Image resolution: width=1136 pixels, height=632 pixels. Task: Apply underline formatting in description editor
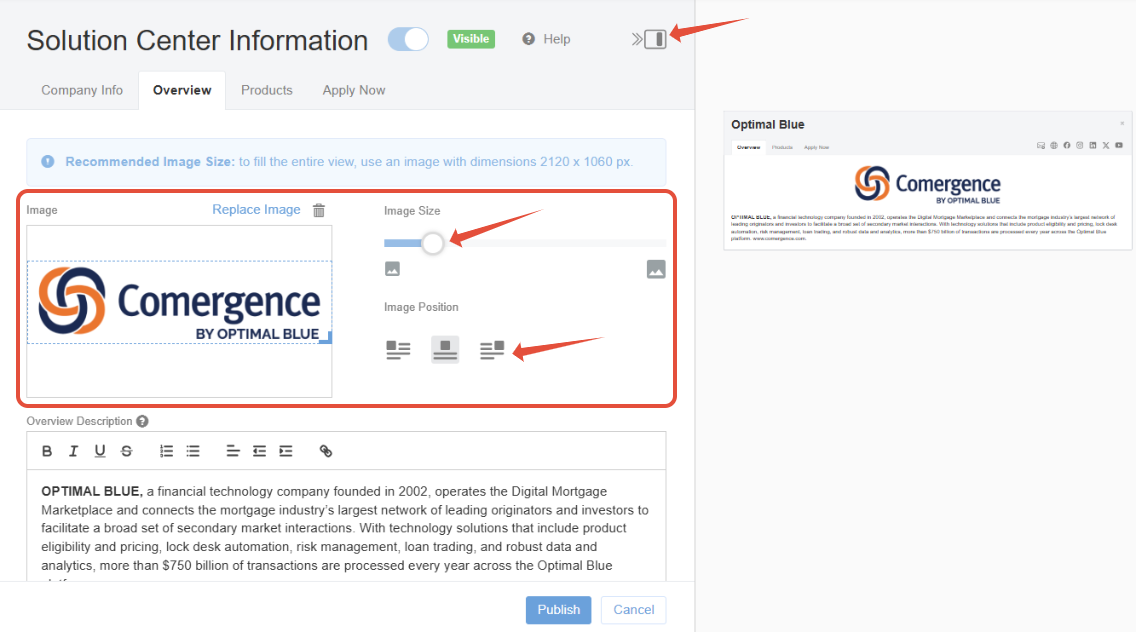[x=100, y=451]
